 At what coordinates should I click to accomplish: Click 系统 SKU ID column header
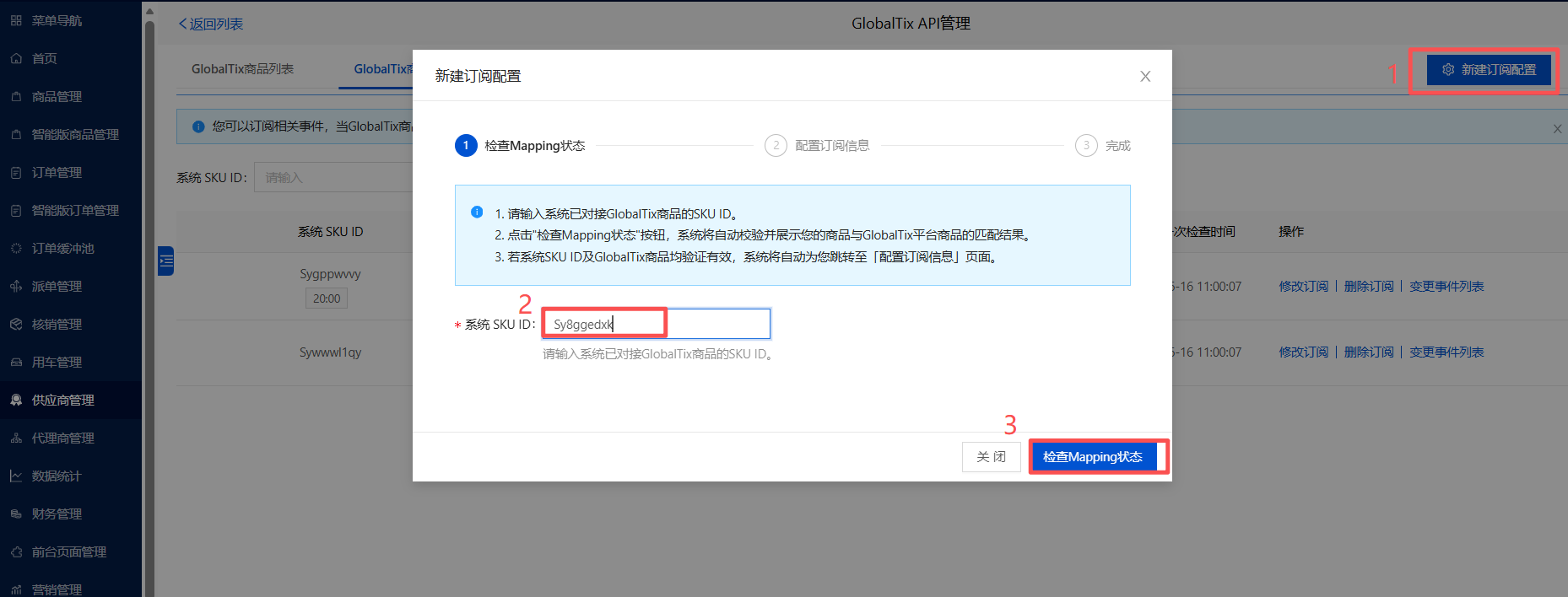pyautogui.click(x=330, y=231)
